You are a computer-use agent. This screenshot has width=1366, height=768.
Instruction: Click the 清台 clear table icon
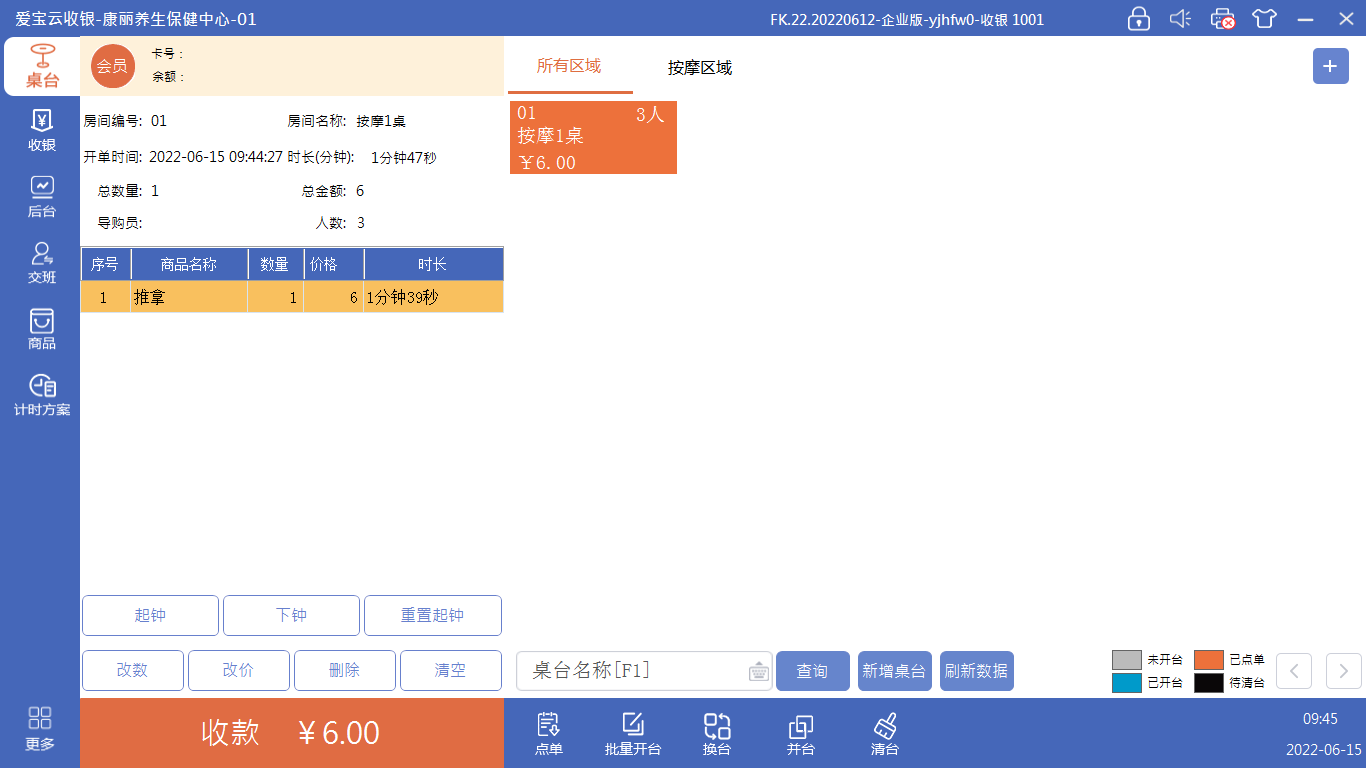pos(885,733)
